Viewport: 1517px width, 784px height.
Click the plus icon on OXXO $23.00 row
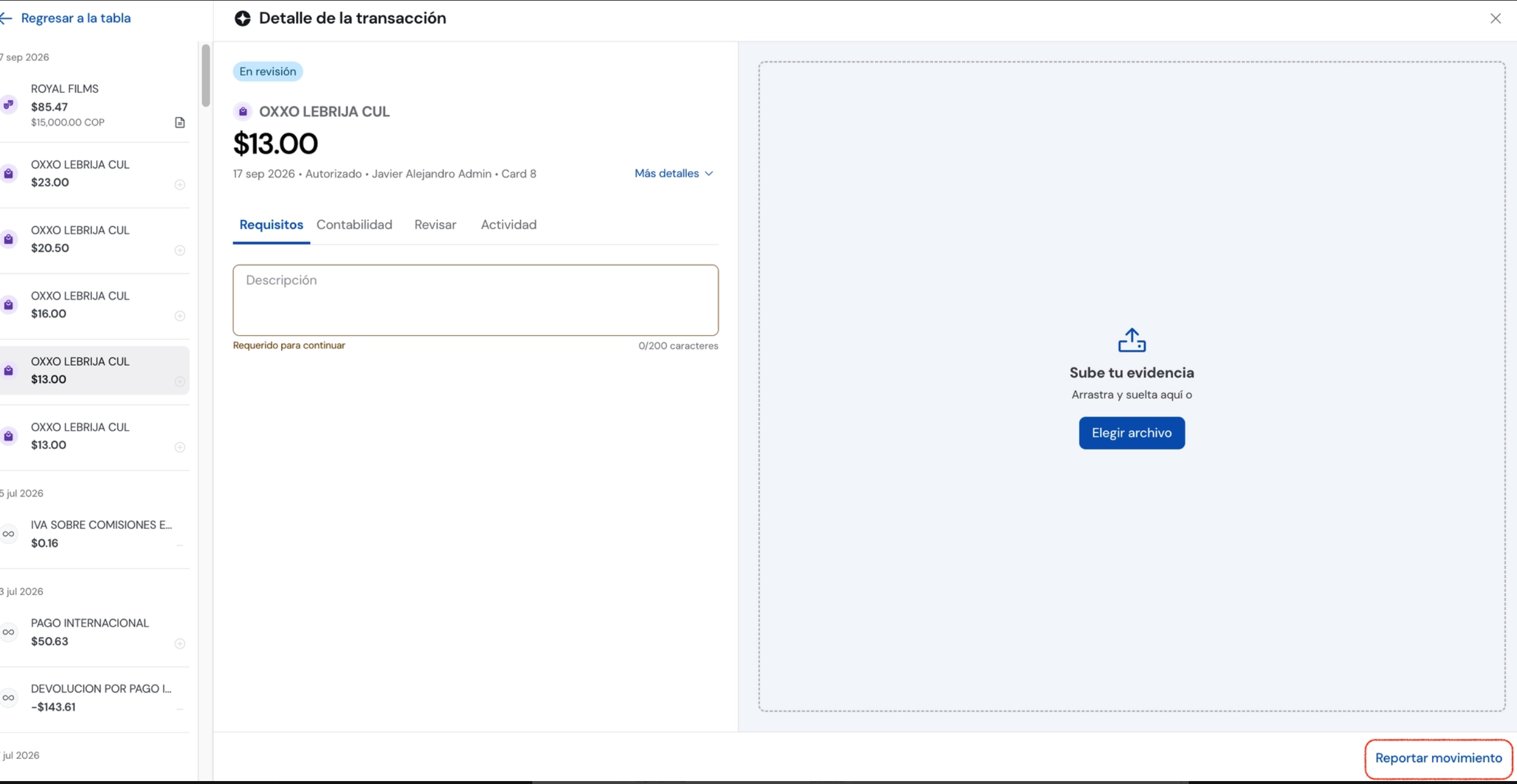click(x=180, y=185)
